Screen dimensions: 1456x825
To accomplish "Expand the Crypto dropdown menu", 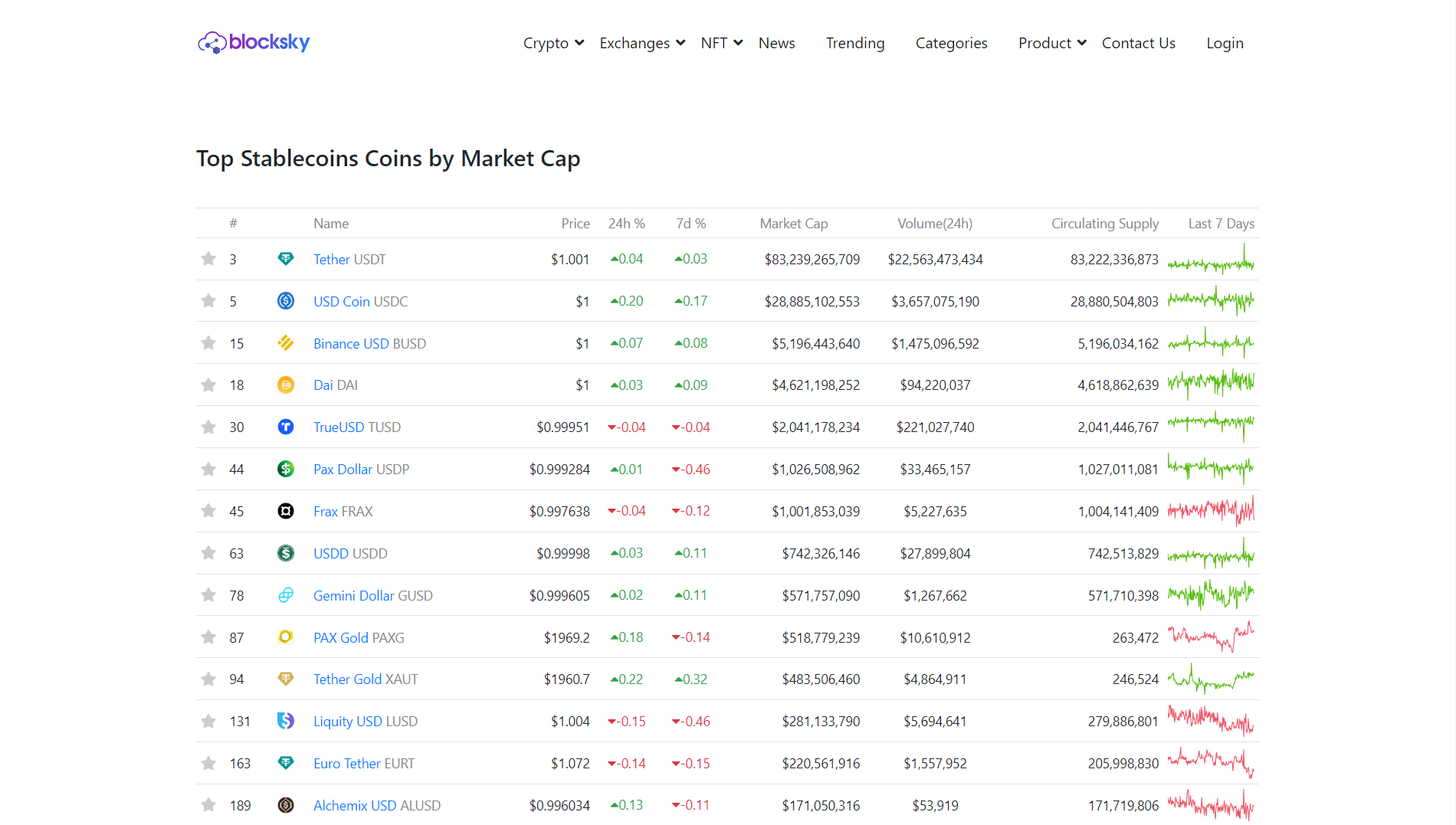I will (x=553, y=43).
